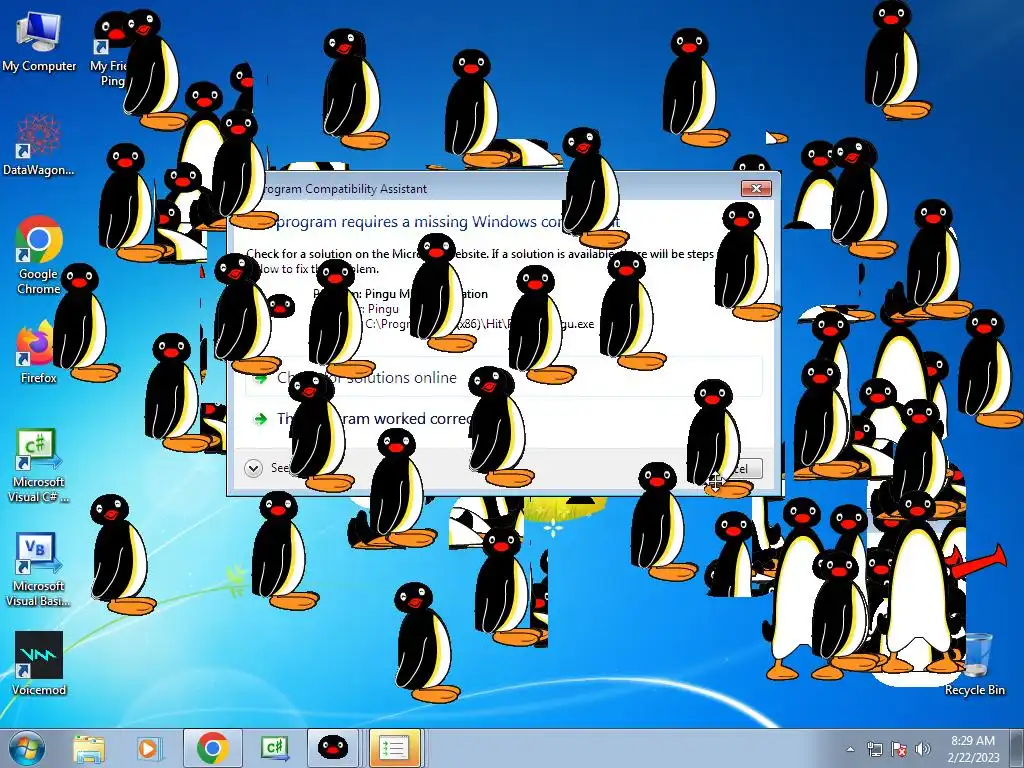This screenshot has width=1024, height=768.
Task: Open the network status tray icon
Action: click(x=874, y=749)
